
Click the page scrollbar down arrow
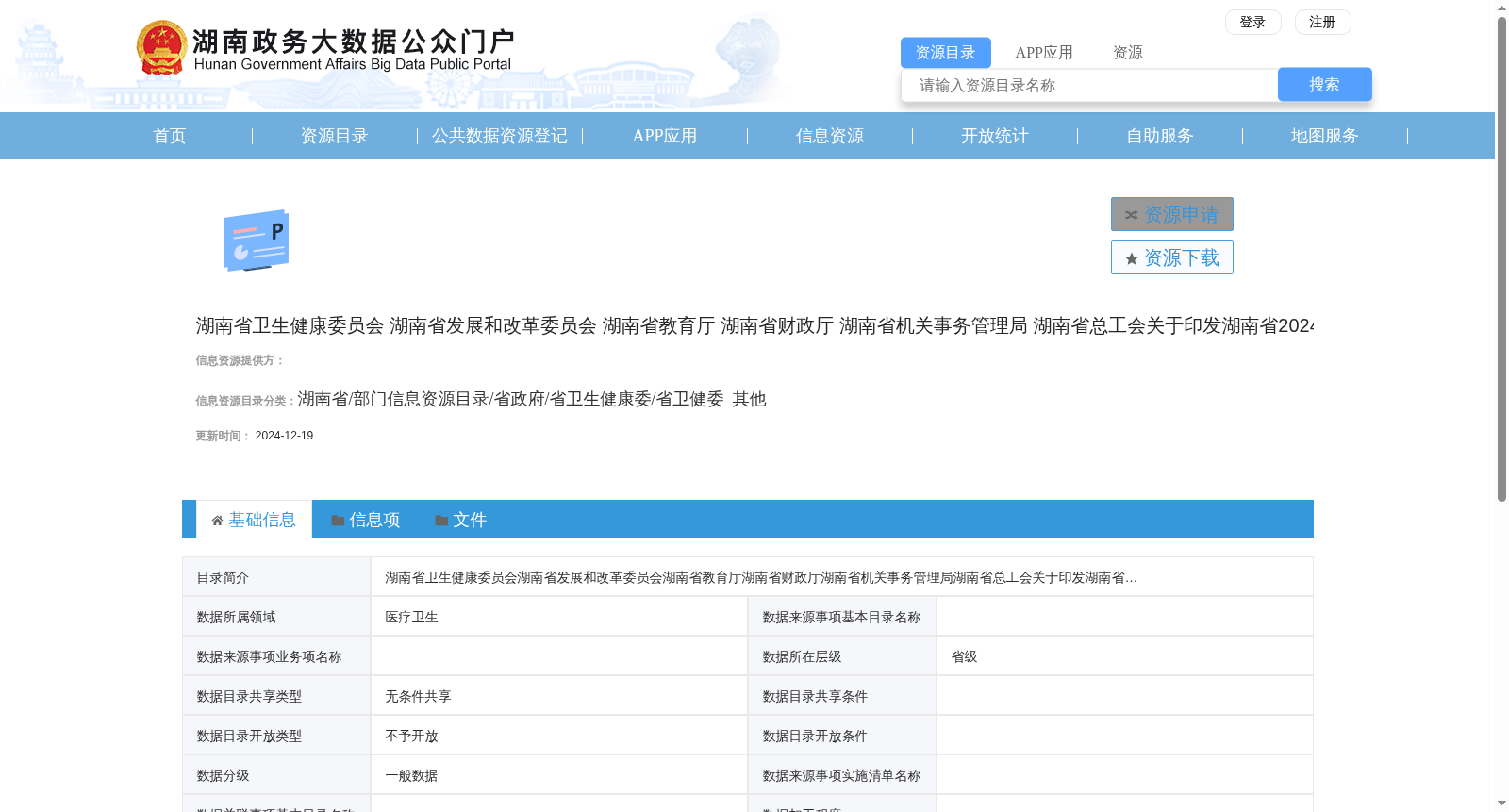(x=1501, y=804)
